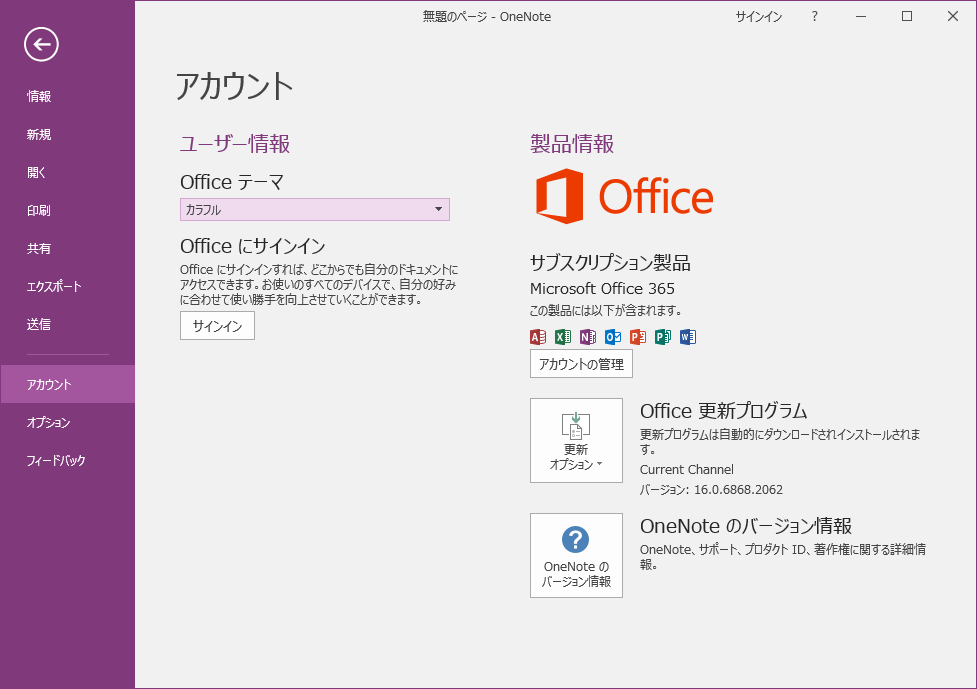Click the OneNote のバージョン情報 button
The height and width of the screenshot is (689, 977).
coord(576,555)
